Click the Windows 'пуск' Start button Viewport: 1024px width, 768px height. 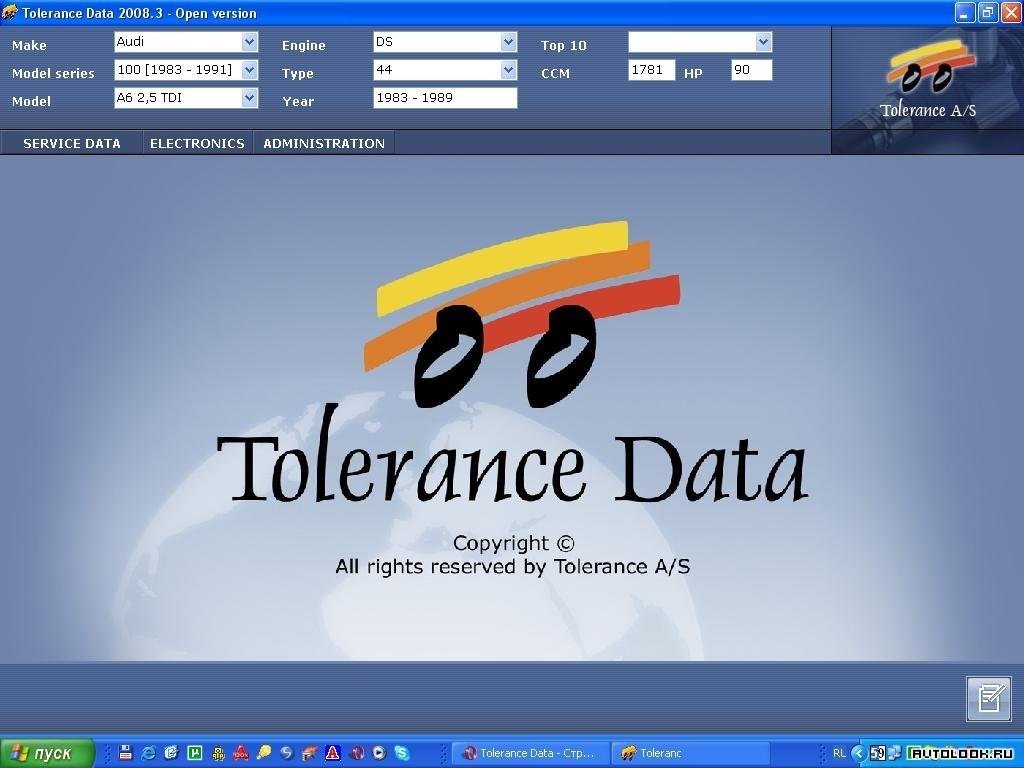(x=46, y=753)
